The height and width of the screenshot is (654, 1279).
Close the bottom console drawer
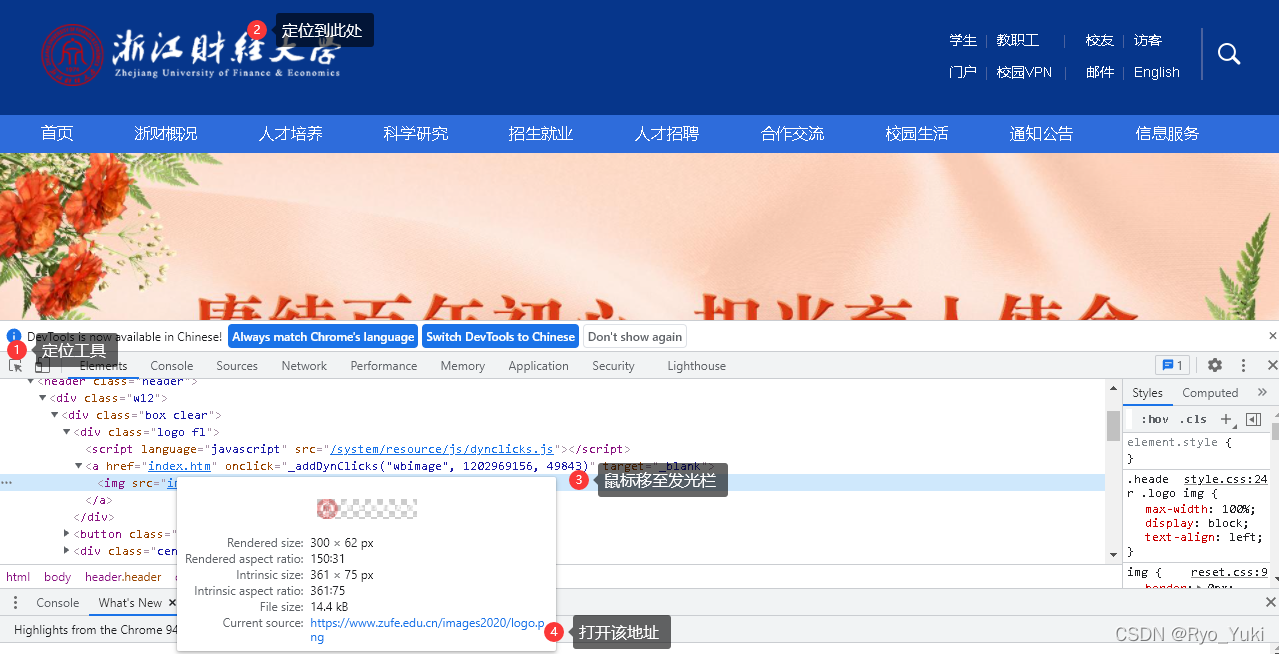click(x=1271, y=602)
